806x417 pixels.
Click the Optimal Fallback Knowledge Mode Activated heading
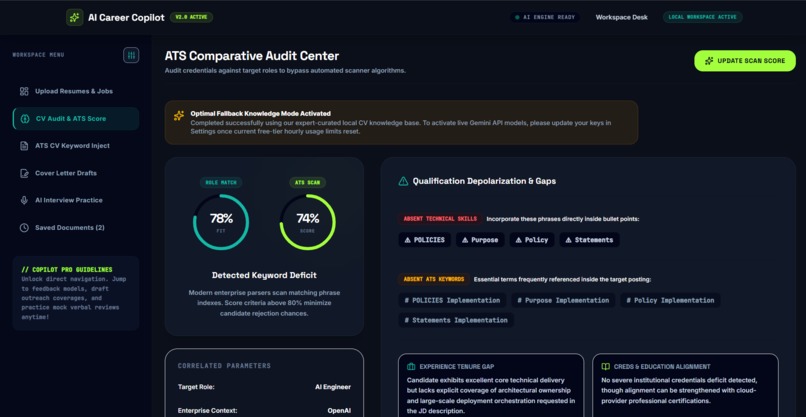(261, 114)
